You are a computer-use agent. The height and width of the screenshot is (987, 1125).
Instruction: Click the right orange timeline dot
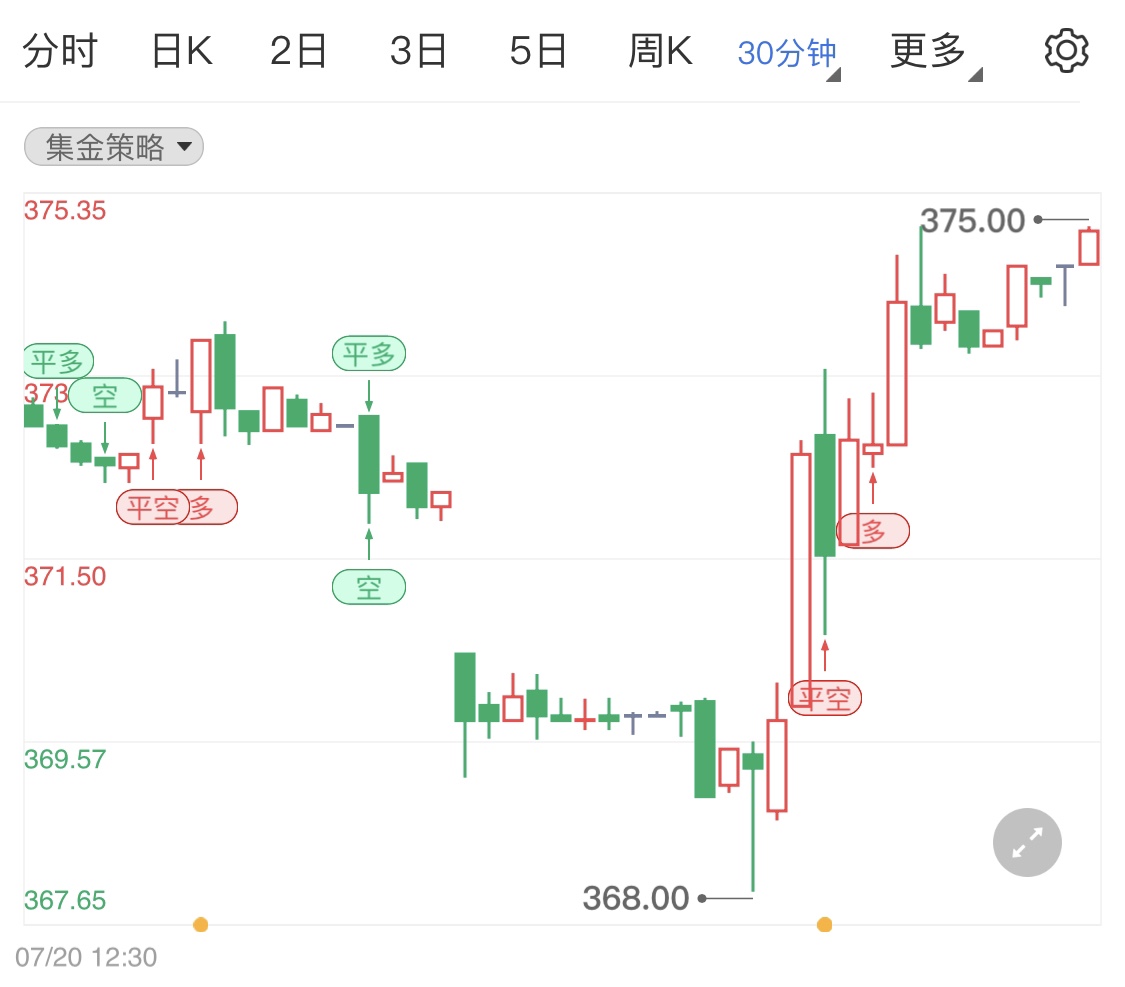coord(824,924)
